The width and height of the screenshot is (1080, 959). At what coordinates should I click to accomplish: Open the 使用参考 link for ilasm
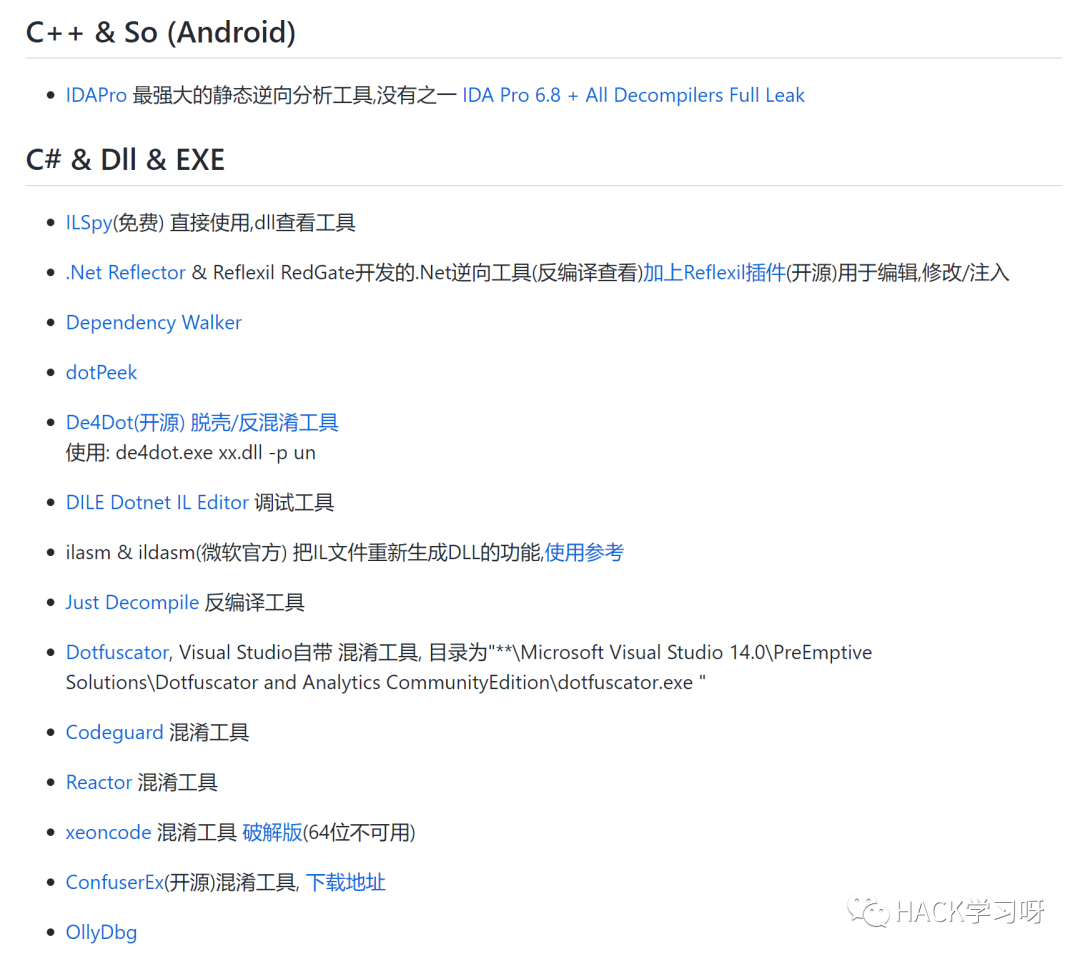(x=584, y=553)
